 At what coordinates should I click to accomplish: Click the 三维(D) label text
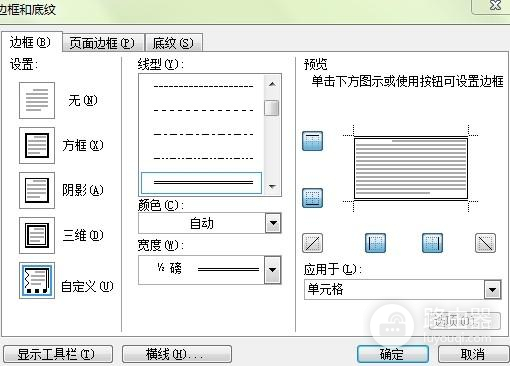coord(83,235)
